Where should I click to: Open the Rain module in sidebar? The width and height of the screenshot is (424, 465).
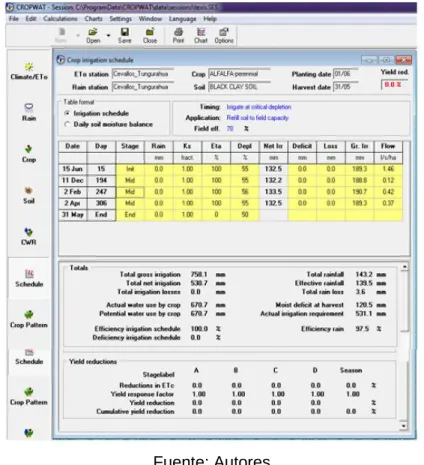[29, 113]
